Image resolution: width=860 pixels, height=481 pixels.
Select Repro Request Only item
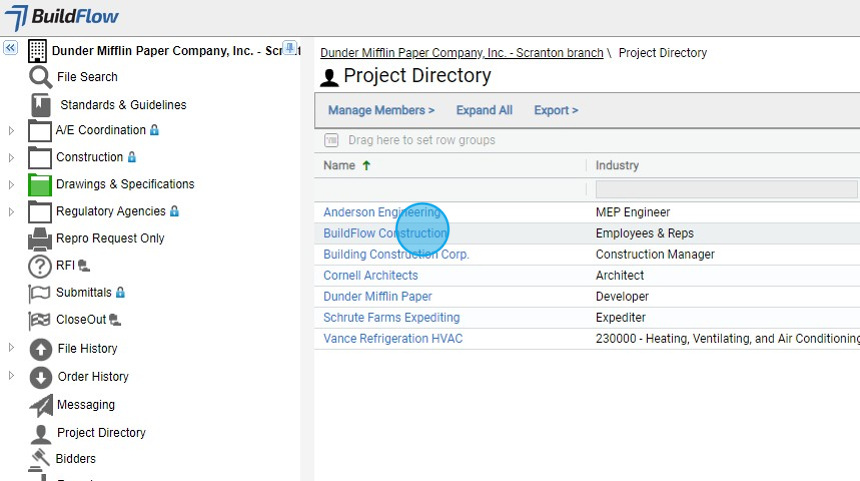pyautogui.click(x=110, y=239)
